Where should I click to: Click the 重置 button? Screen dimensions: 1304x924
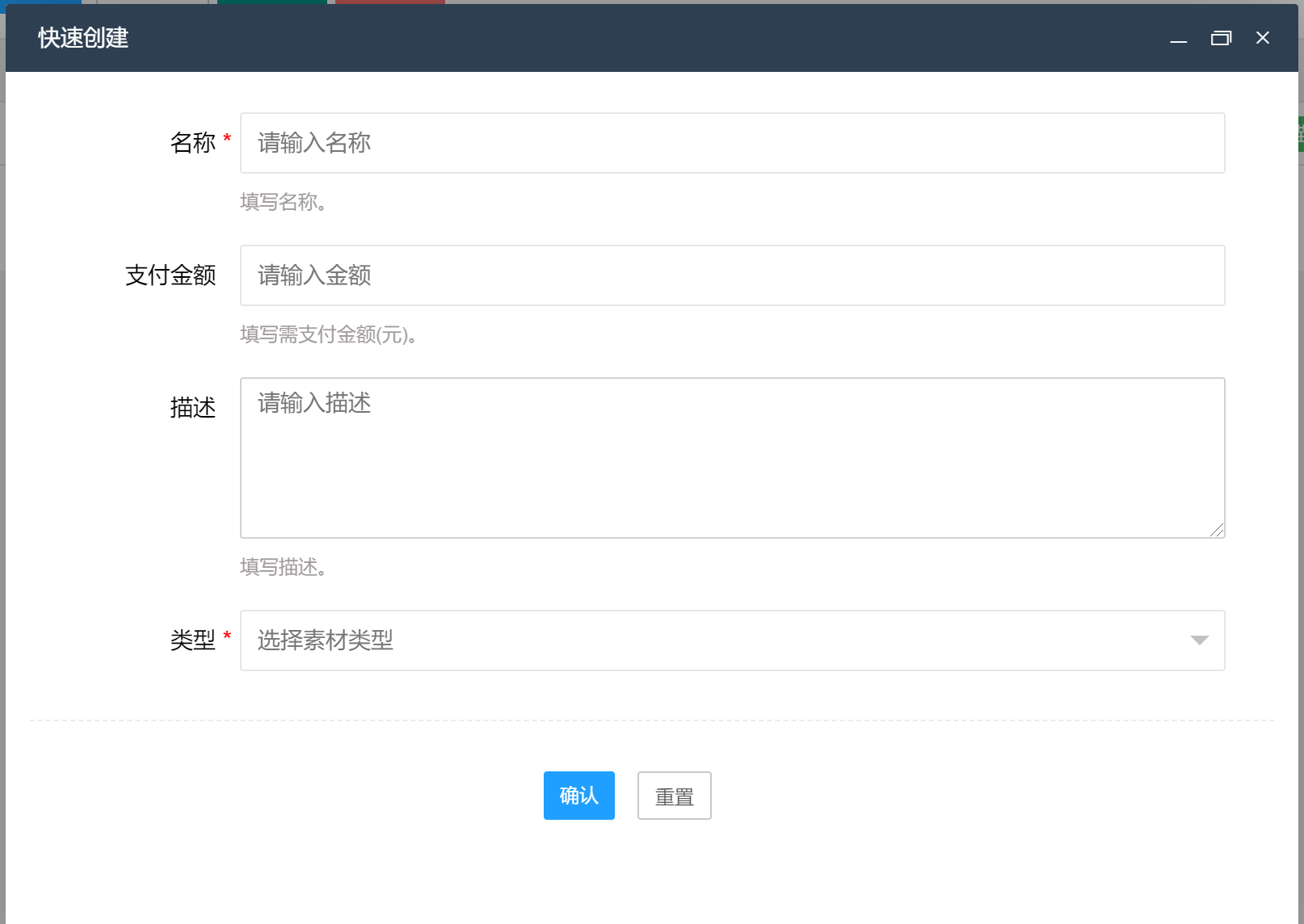click(674, 796)
